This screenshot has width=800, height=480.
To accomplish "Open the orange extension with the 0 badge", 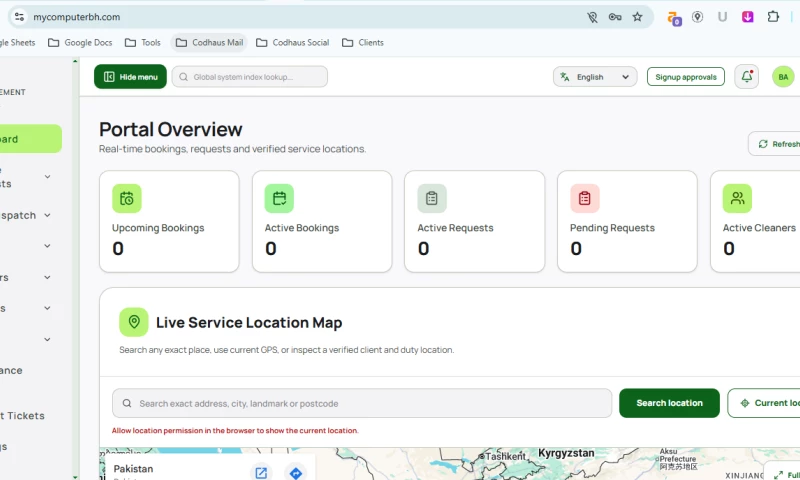I will [x=674, y=18].
